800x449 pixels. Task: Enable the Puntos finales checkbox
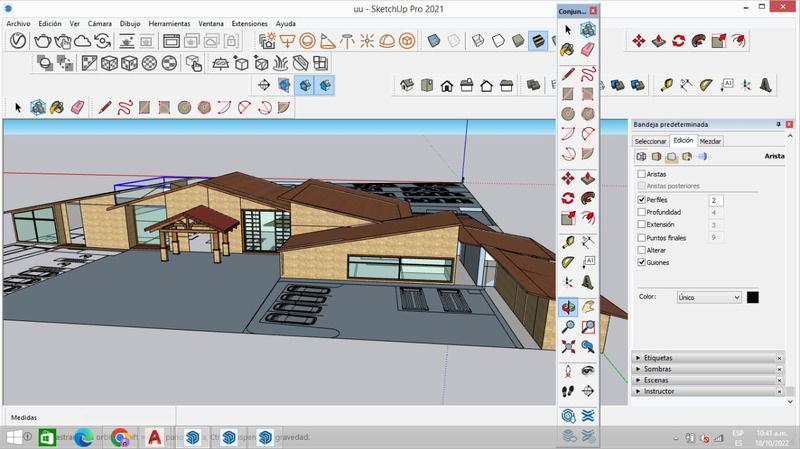pos(641,237)
